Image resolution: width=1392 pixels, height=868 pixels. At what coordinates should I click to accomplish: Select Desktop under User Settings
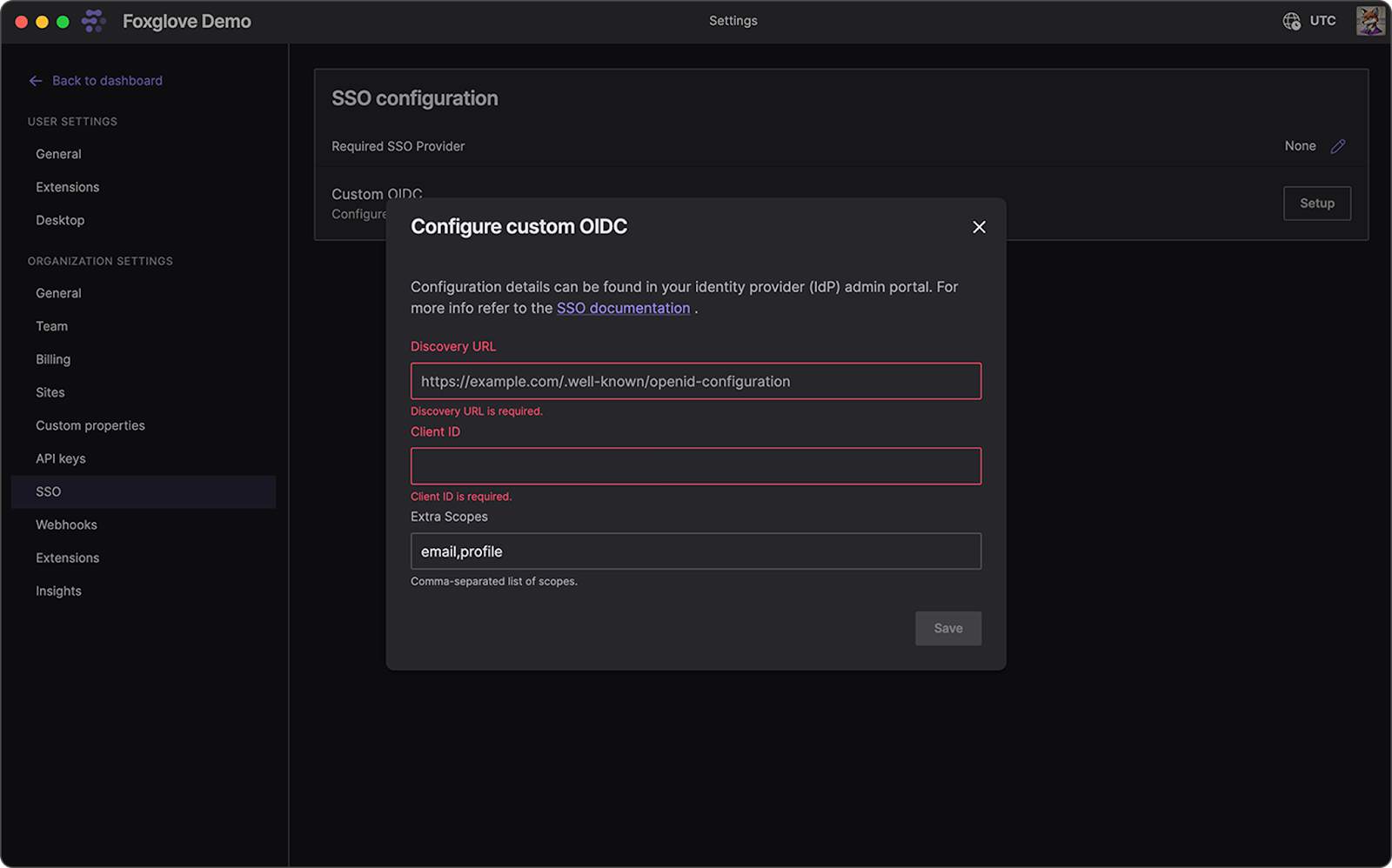pyautogui.click(x=60, y=220)
